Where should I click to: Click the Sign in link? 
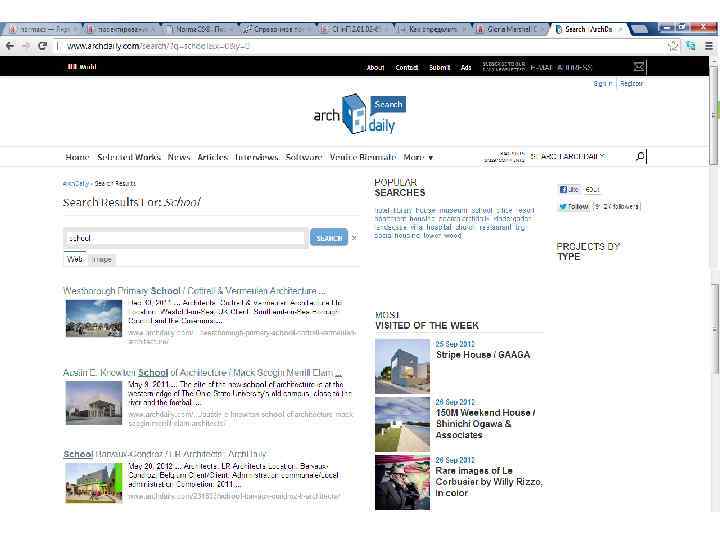tap(602, 84)
